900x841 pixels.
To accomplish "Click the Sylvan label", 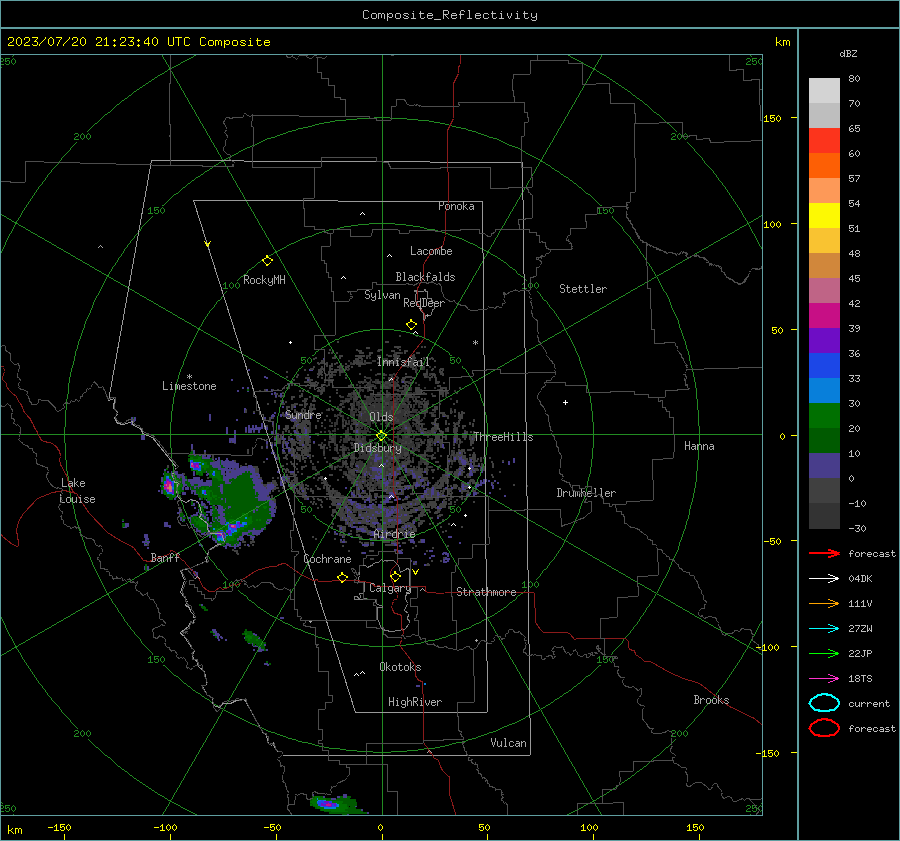I will pyautogui.click(x=382, y=295).
